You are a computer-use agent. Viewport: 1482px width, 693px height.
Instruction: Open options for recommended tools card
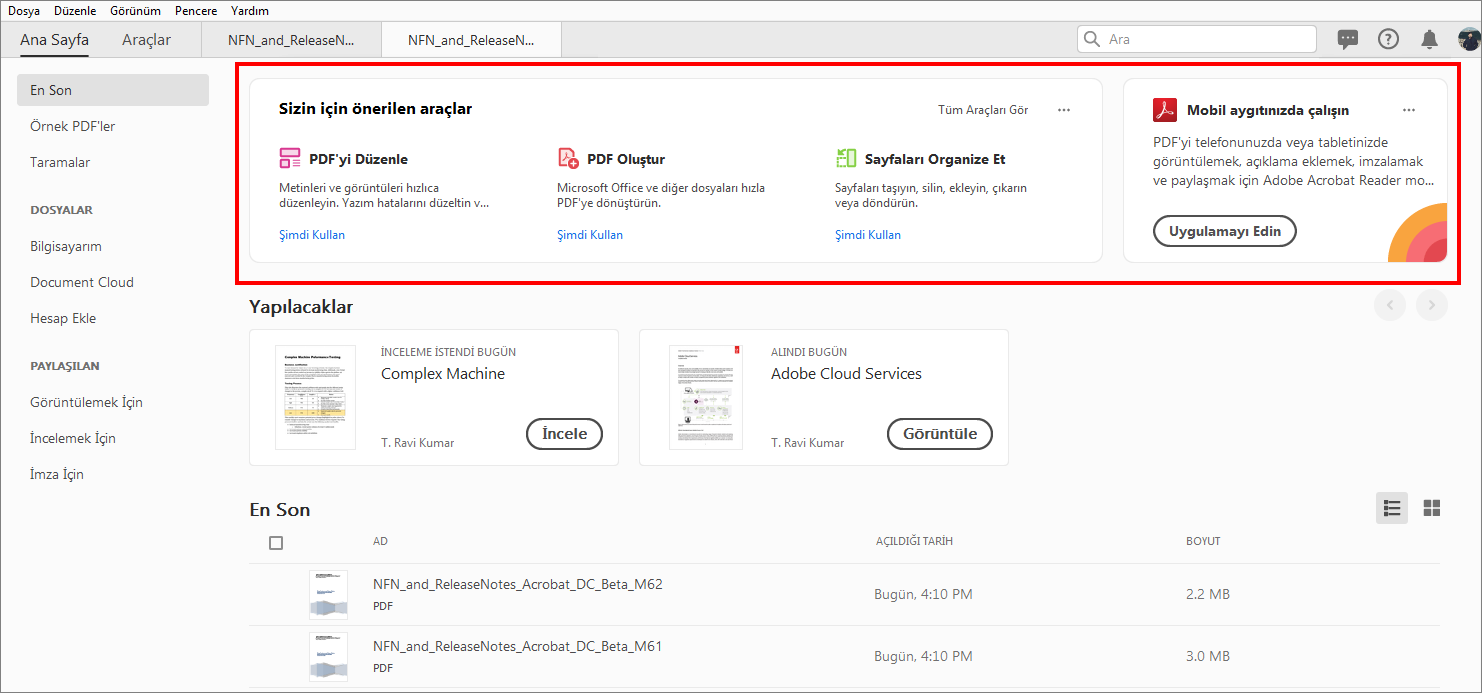click(x=1064, y=110)
